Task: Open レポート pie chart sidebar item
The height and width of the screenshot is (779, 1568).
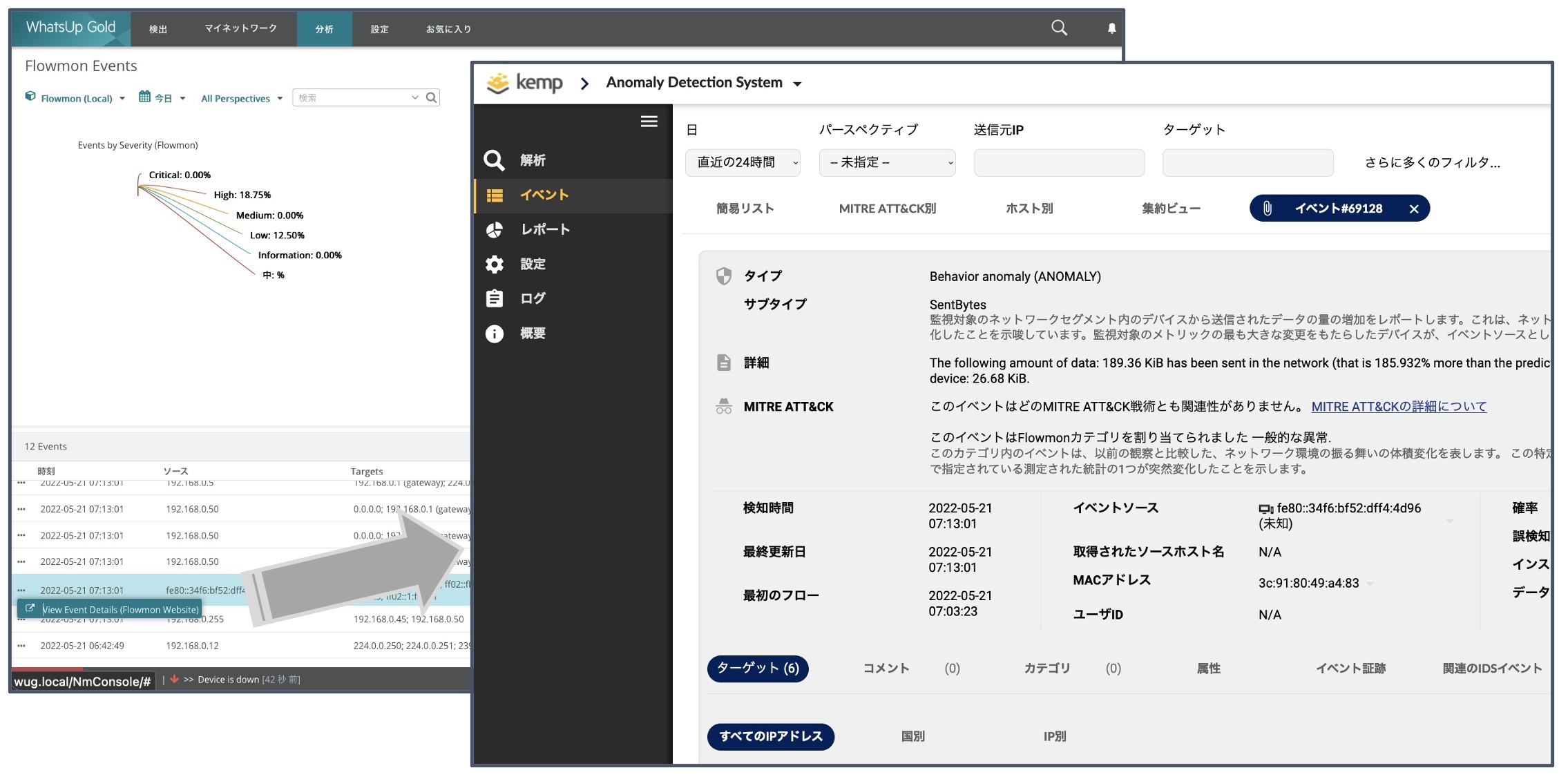Action: [x=495, y=229]
